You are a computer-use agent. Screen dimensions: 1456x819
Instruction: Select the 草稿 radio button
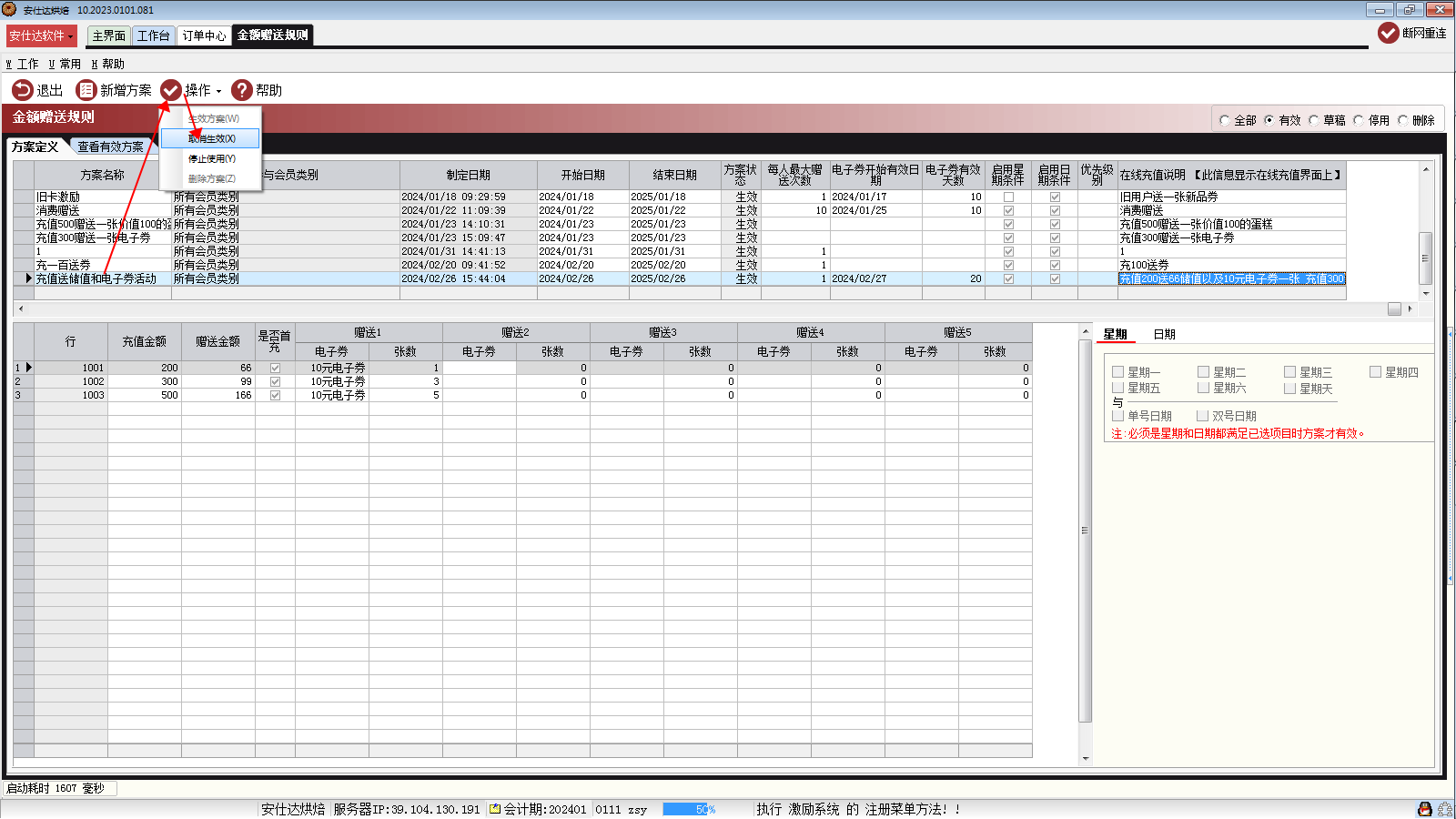pyautogui.click(x=1314, y=120)
